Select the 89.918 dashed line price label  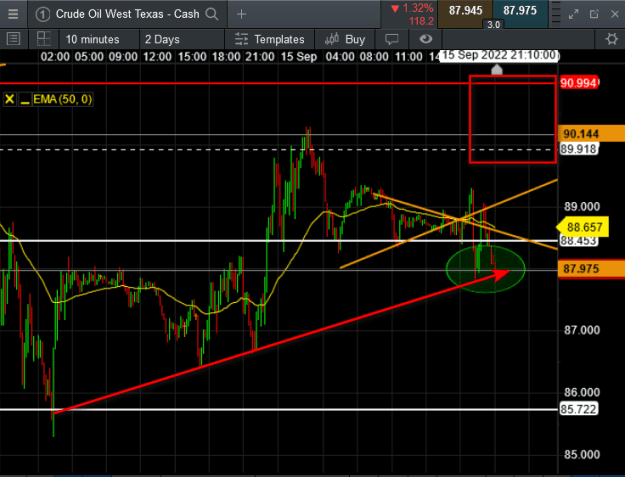click(x=578, y=149)
